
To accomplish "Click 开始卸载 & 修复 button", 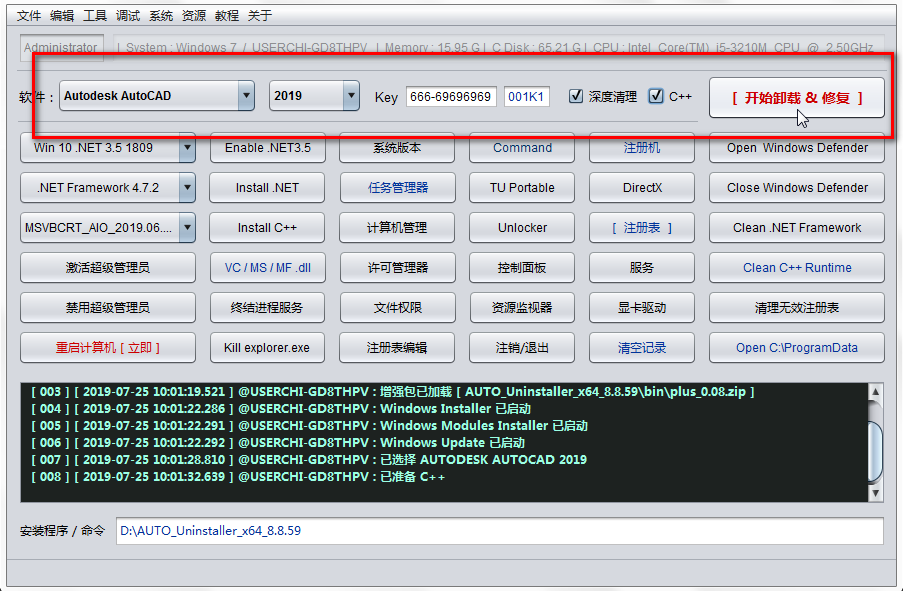I will click(796, 98).
